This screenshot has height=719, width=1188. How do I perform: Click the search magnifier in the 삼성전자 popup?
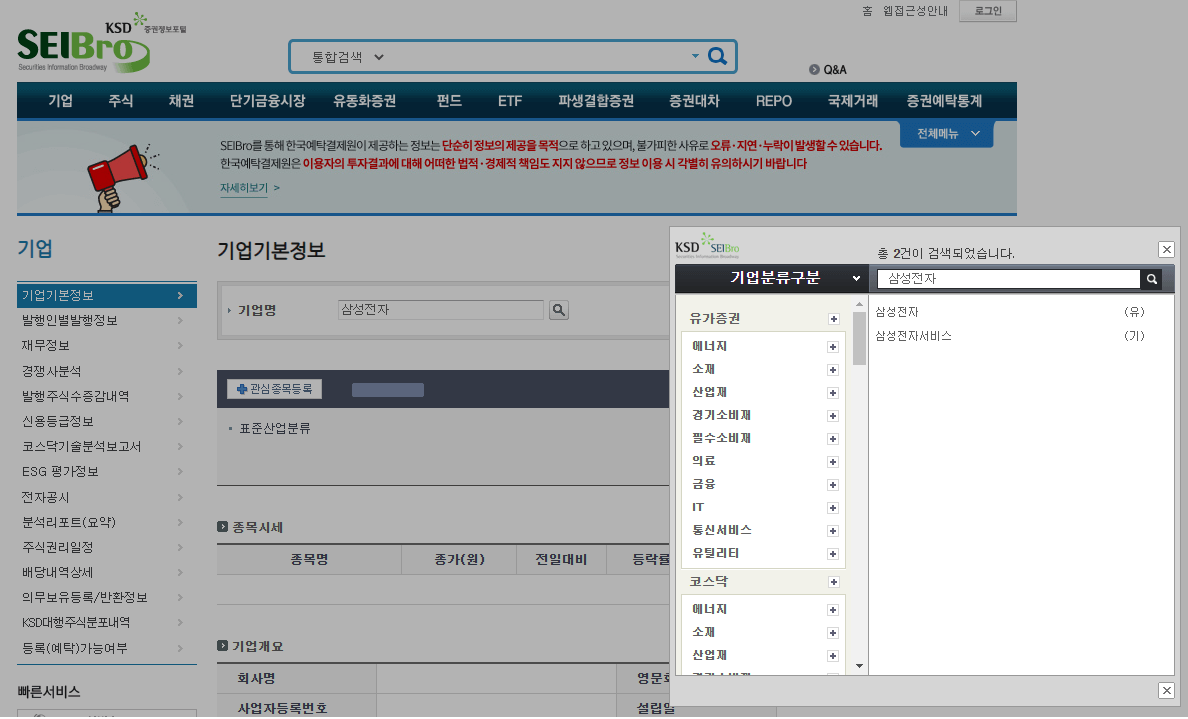[1153, 279]
